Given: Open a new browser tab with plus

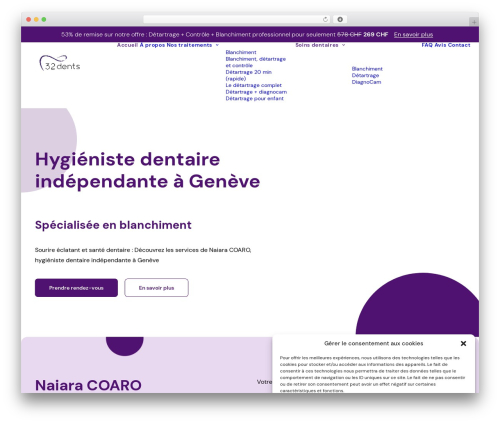Looking at the screenshot, I should 474,22.
